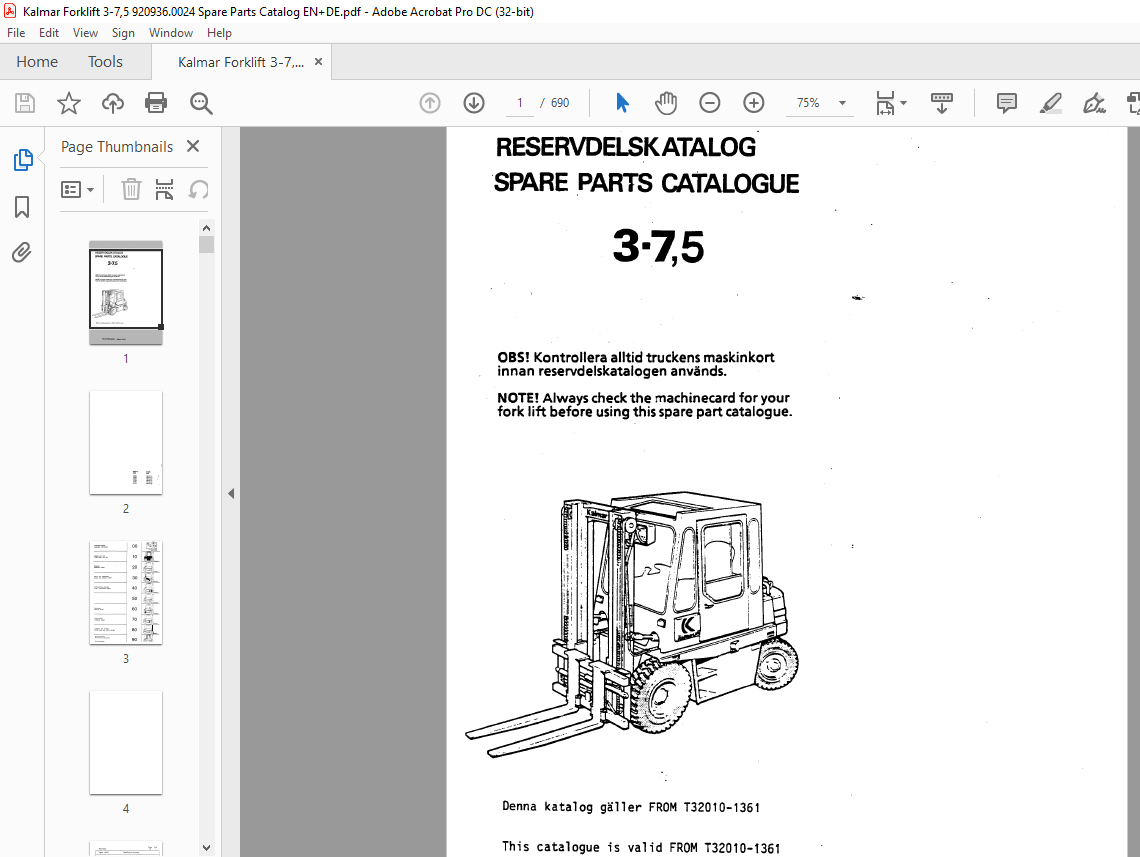Click the print pages icon in the thumbnails panel

tap(164, 190)
